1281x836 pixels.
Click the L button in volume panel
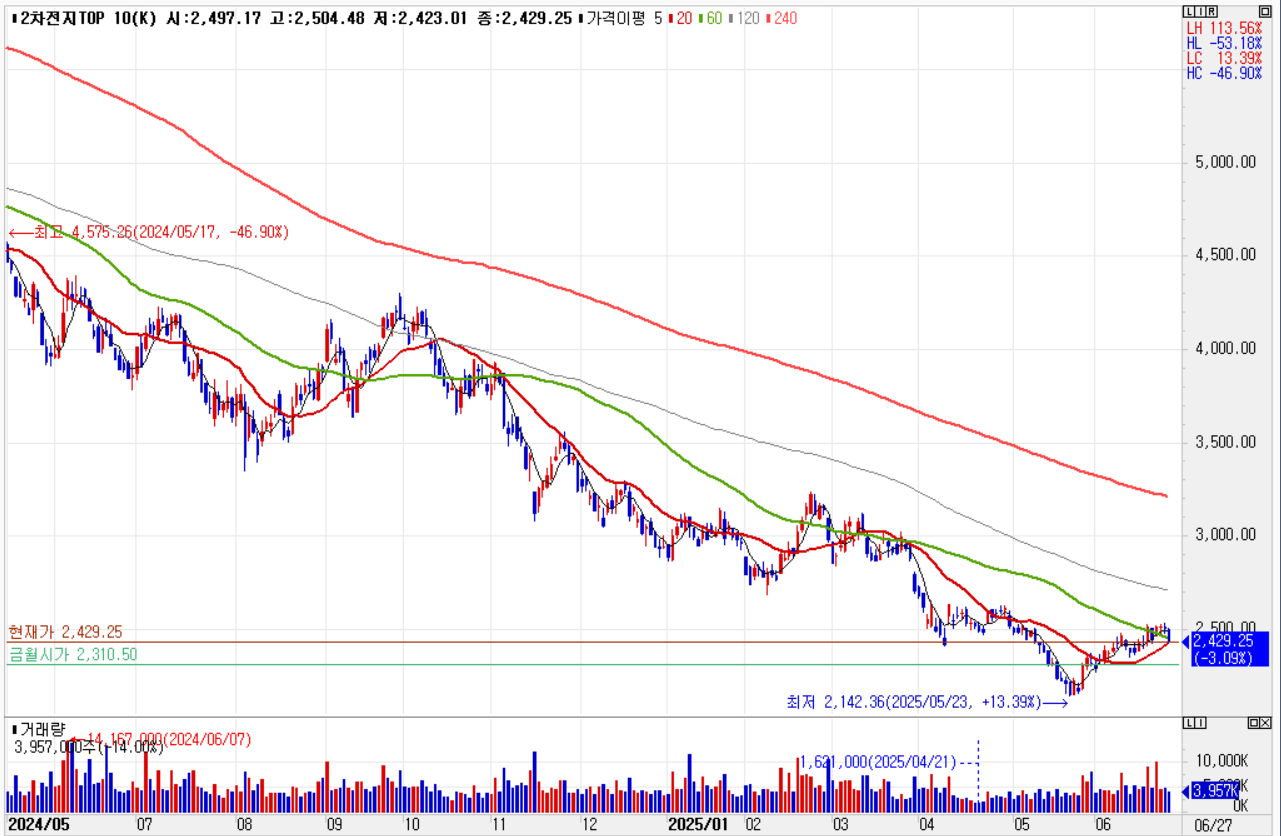pos(1187,723)
